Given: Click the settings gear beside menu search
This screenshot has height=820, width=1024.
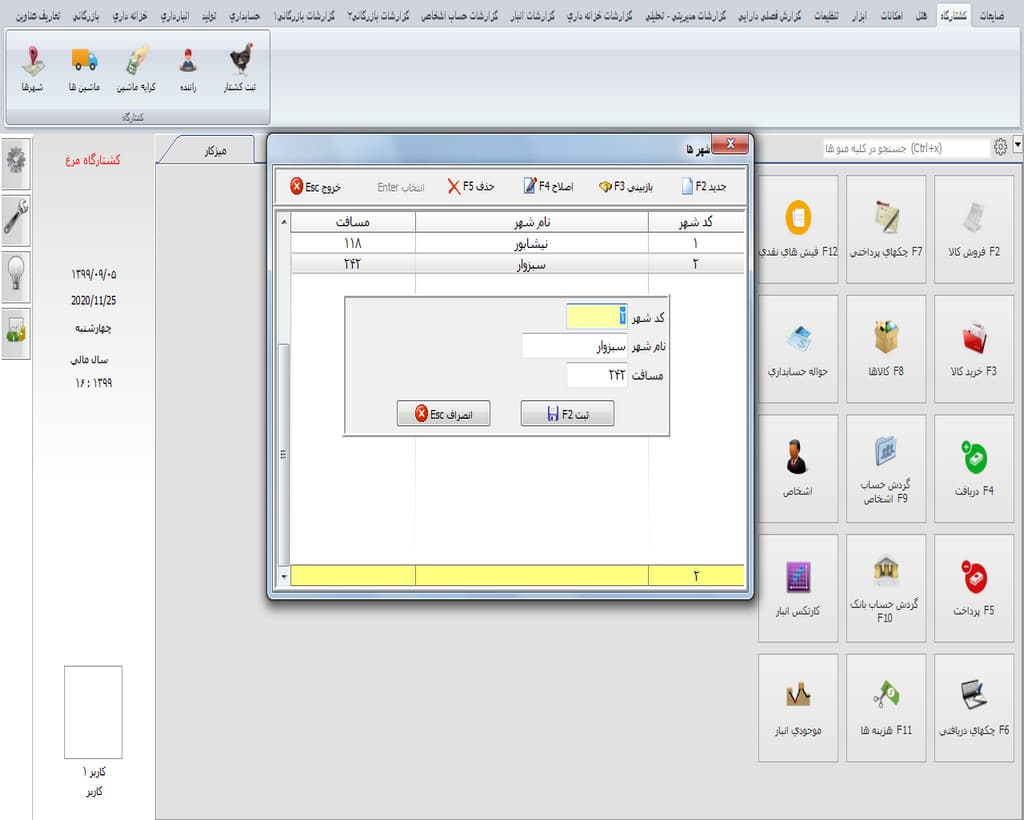Looking at the screenshot, I should 1000,147.
